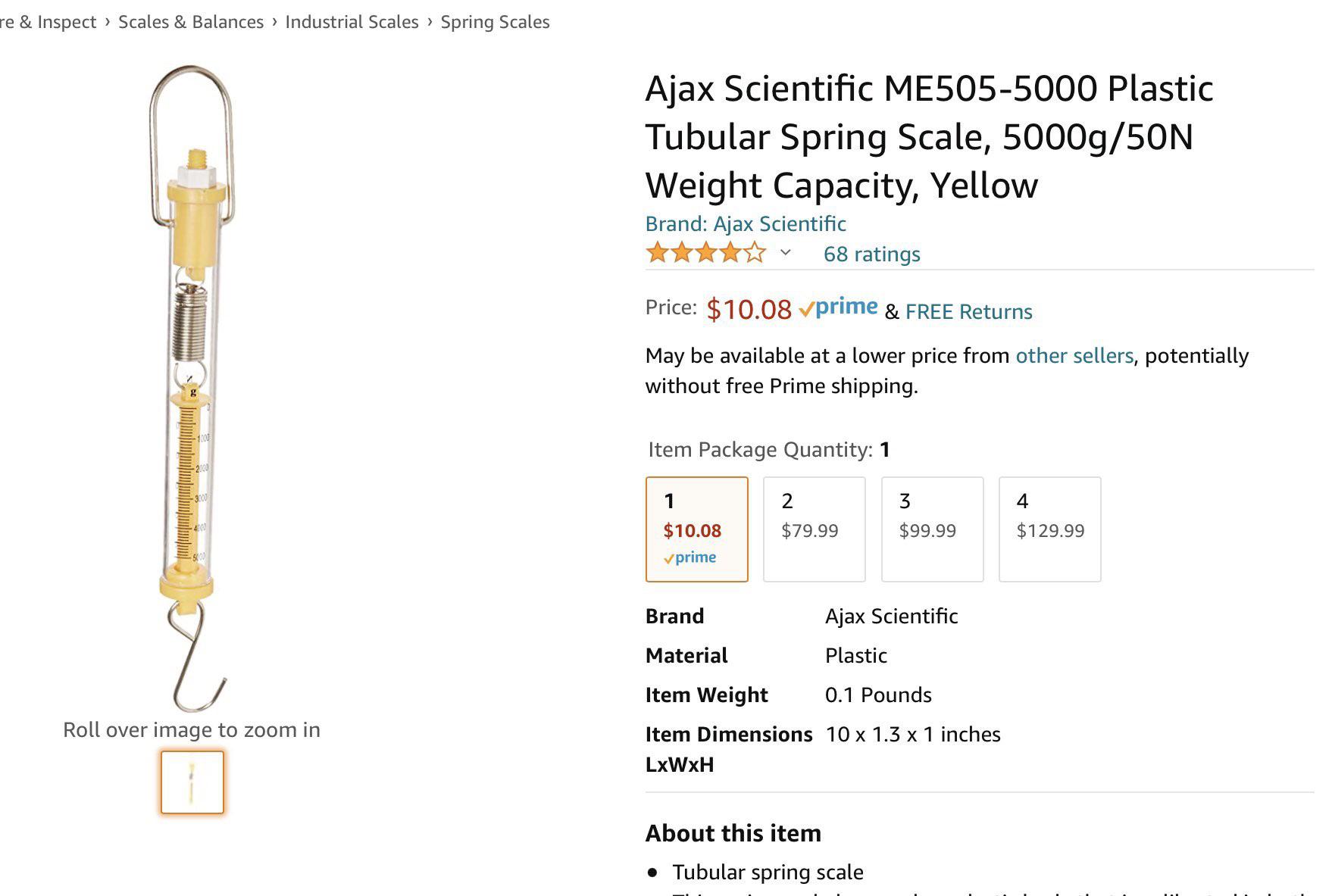Select package quantity 3 for $99.99

click(x=932, y=528)
